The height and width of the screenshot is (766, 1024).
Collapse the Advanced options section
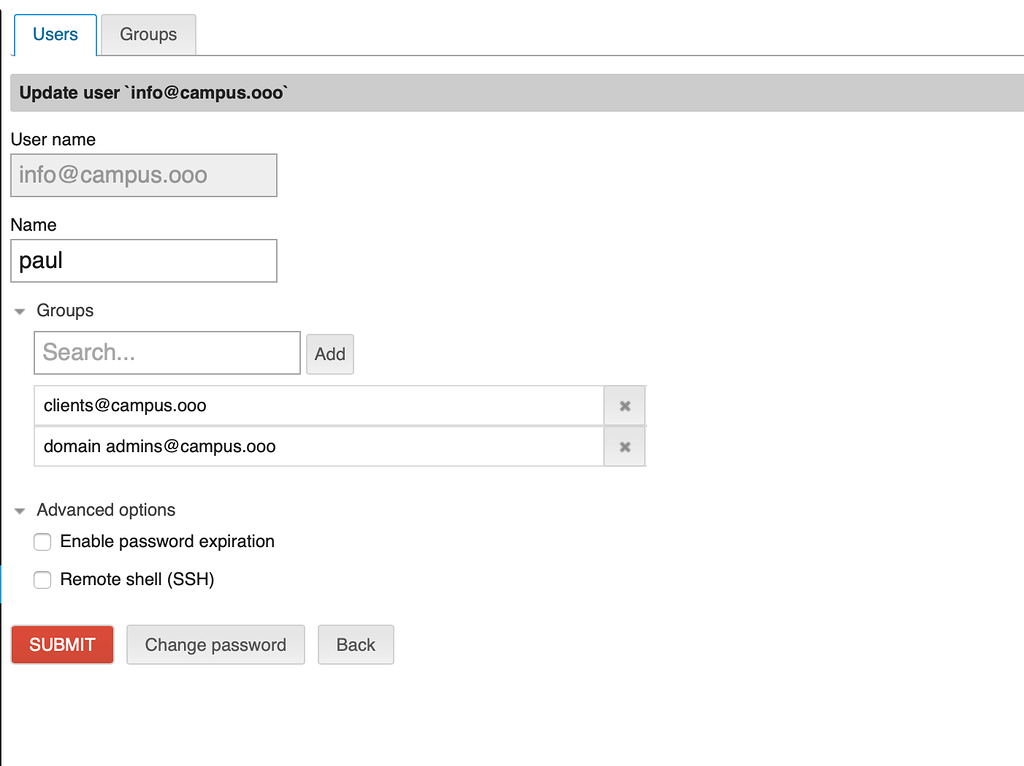click(20, 511)
